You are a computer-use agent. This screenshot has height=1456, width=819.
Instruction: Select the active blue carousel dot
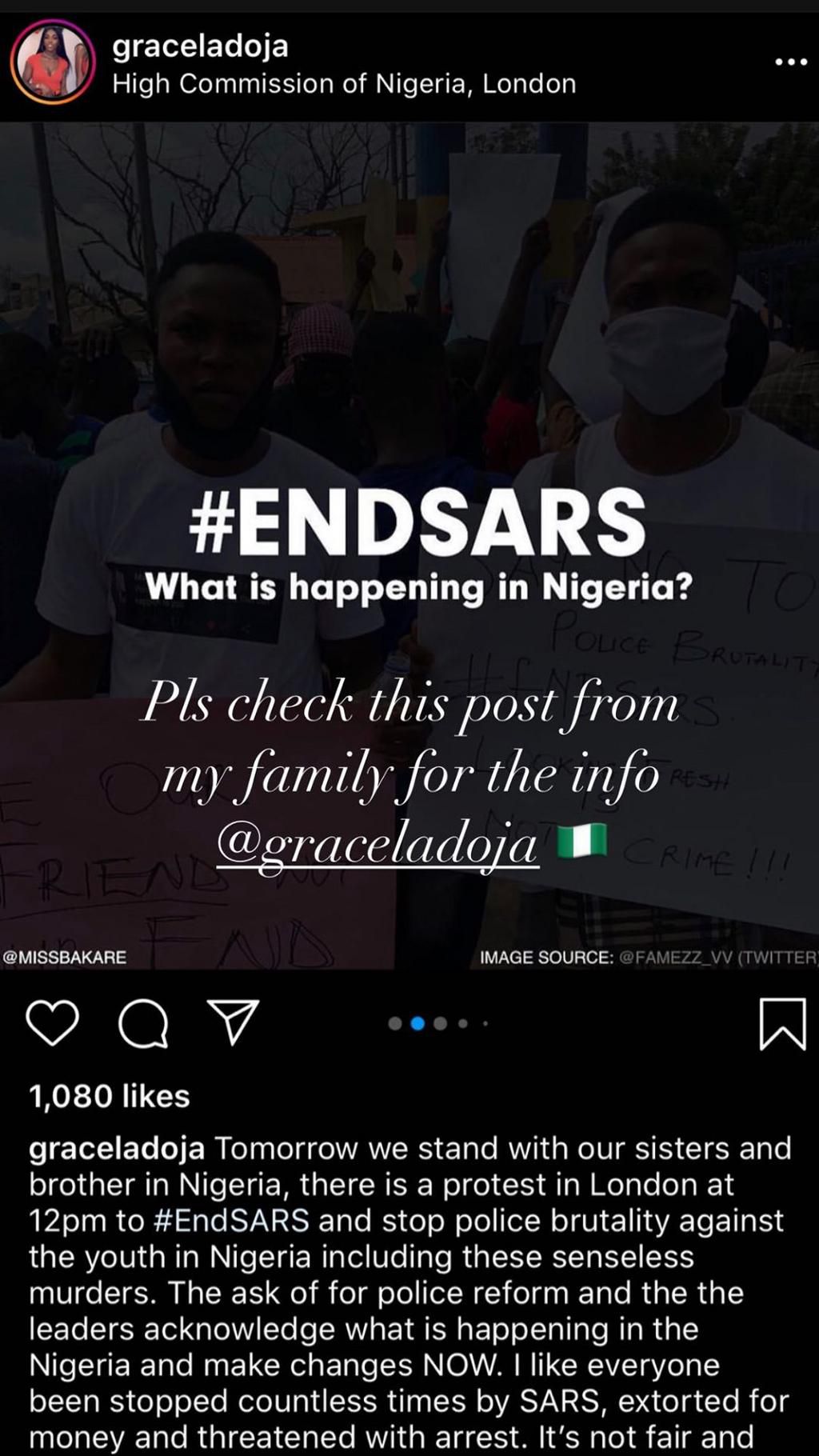(417, 1023)
